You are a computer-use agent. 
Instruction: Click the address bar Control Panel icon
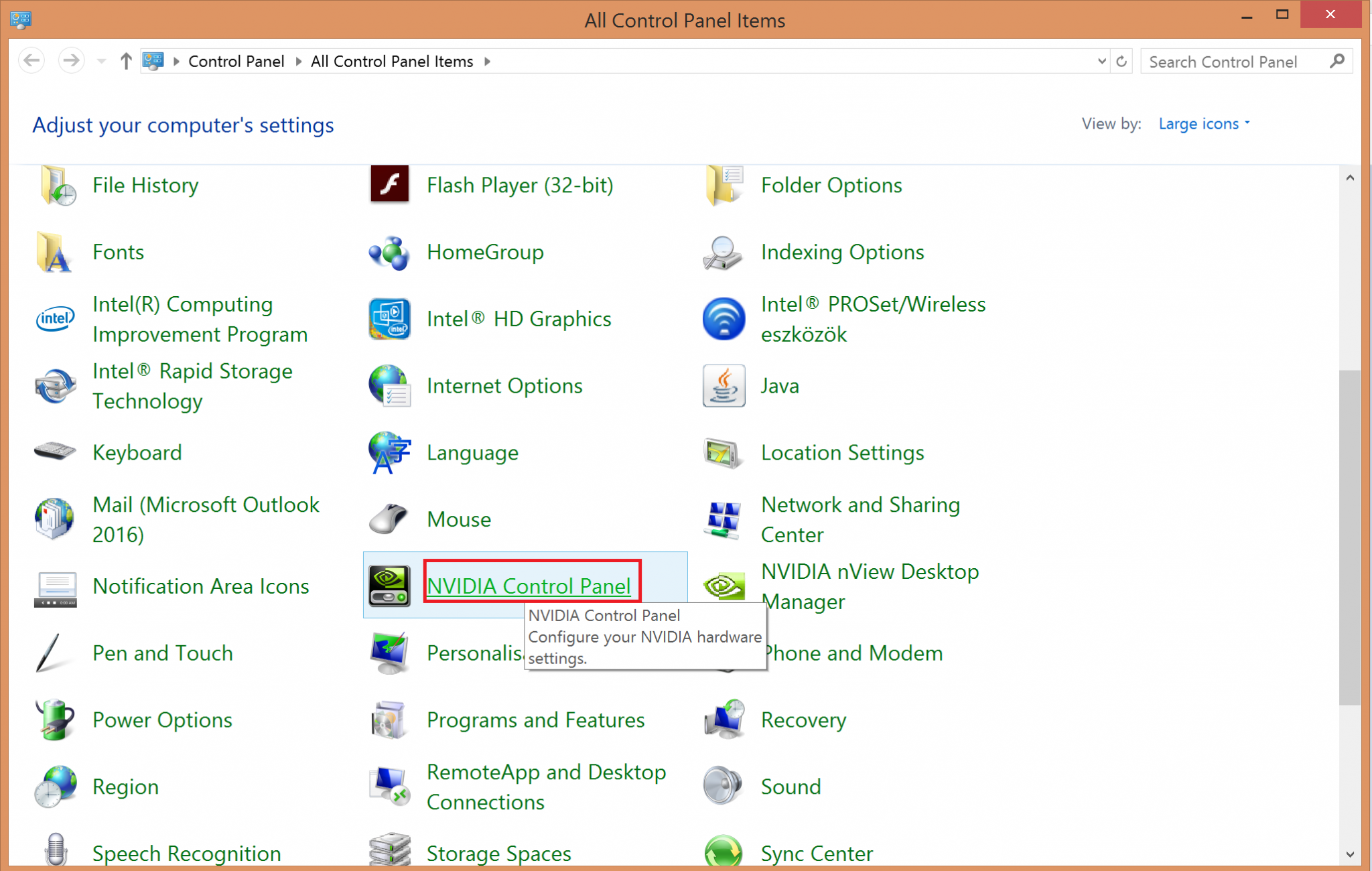click(x=153, y=61)
